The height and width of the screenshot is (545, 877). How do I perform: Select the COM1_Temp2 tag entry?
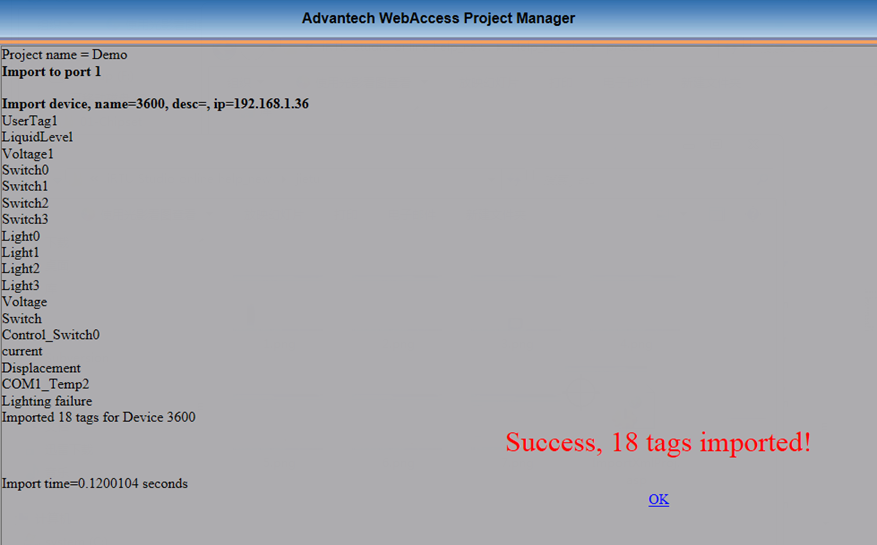tap(46, 384)
